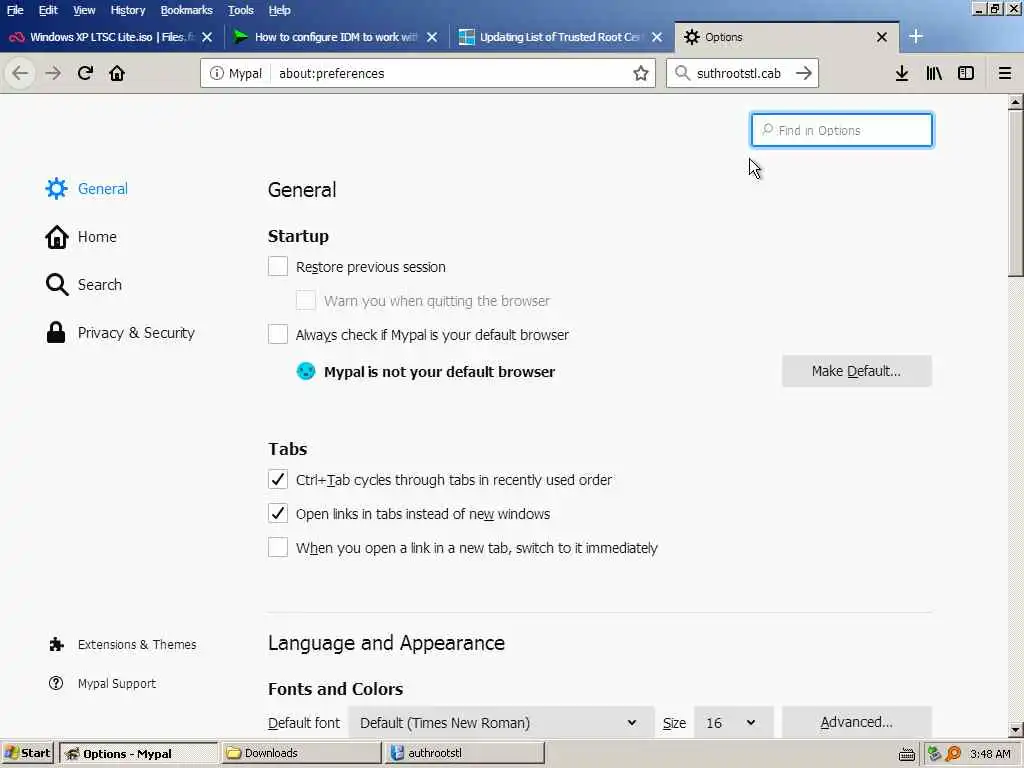Close the Options tab

pyautogui.click(x=882, y=37)
